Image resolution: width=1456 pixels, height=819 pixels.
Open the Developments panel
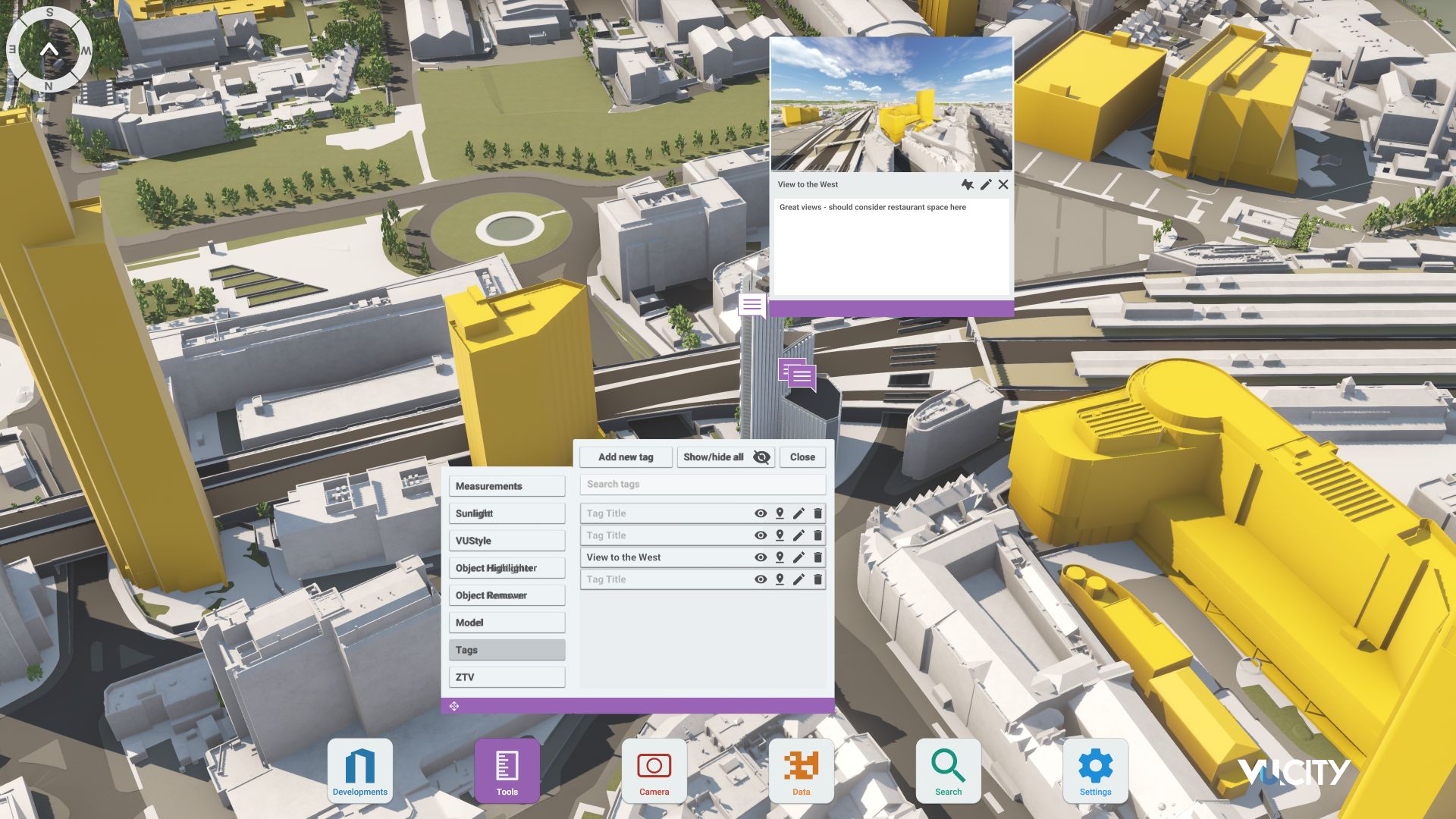coord(359,770)
